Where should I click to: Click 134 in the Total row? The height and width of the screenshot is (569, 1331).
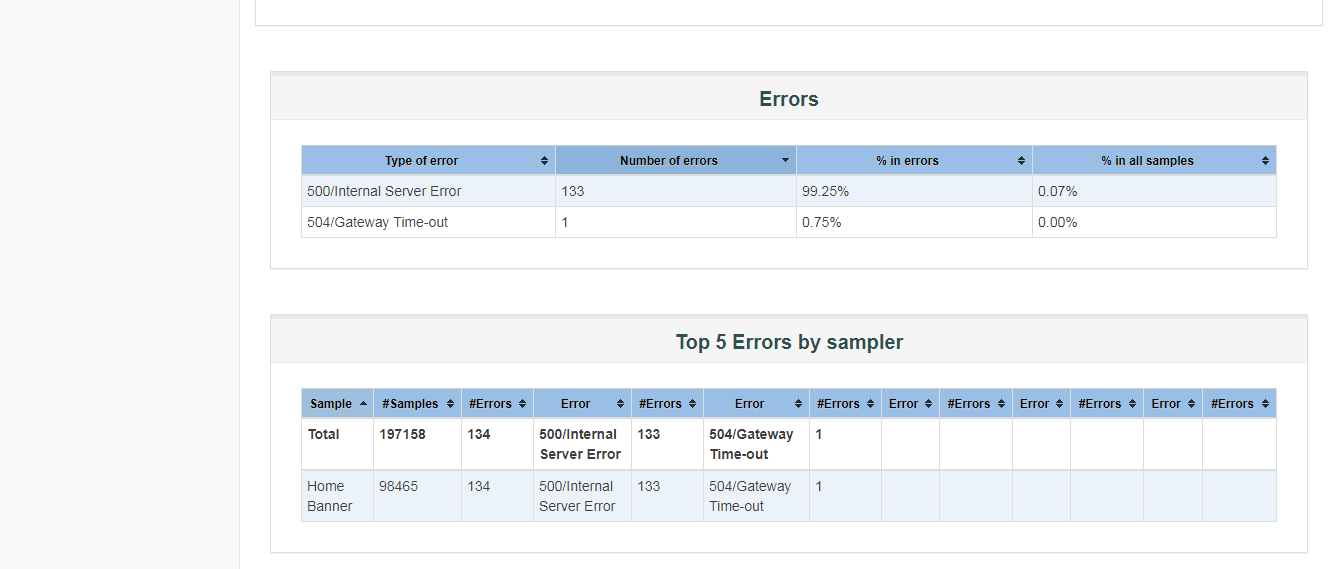tap(479, 434)
